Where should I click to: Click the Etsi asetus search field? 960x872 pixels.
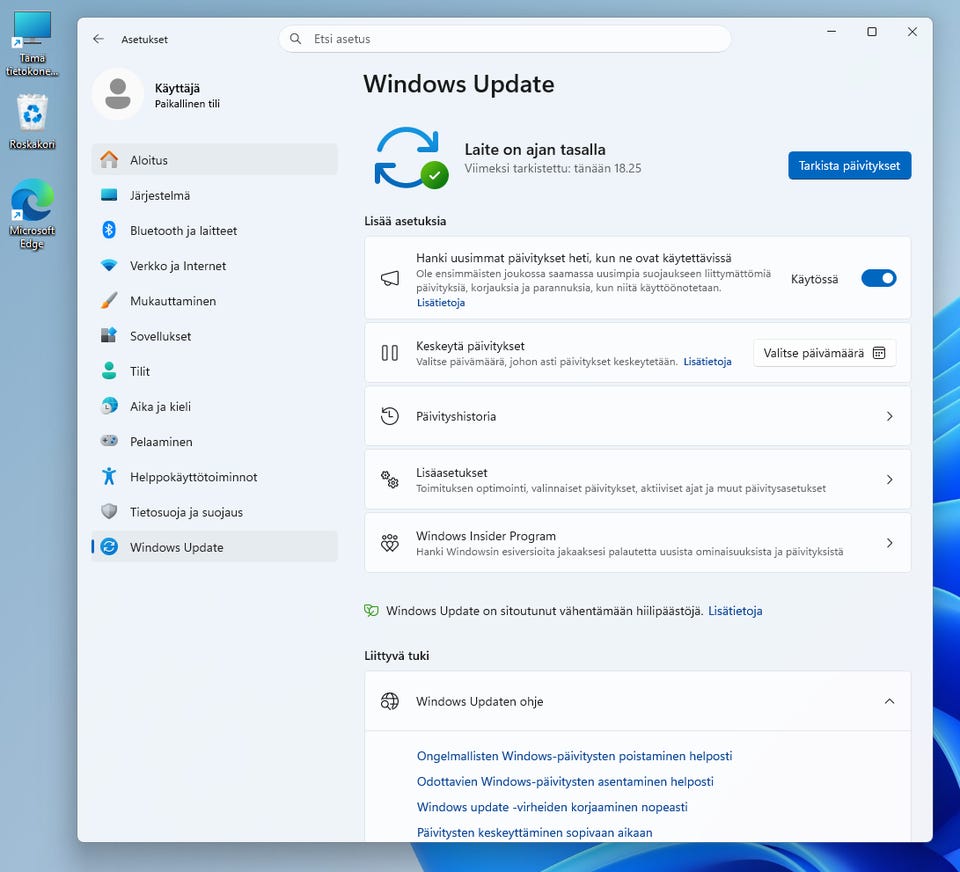point(504,39)
